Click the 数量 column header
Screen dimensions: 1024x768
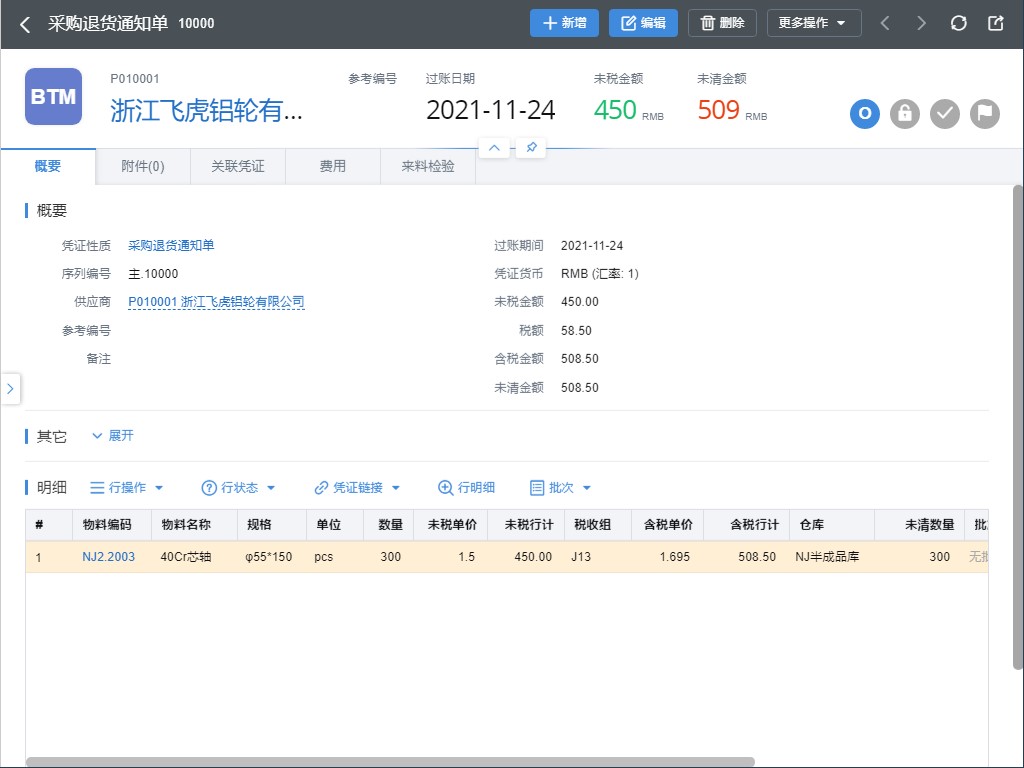[389, 525]
